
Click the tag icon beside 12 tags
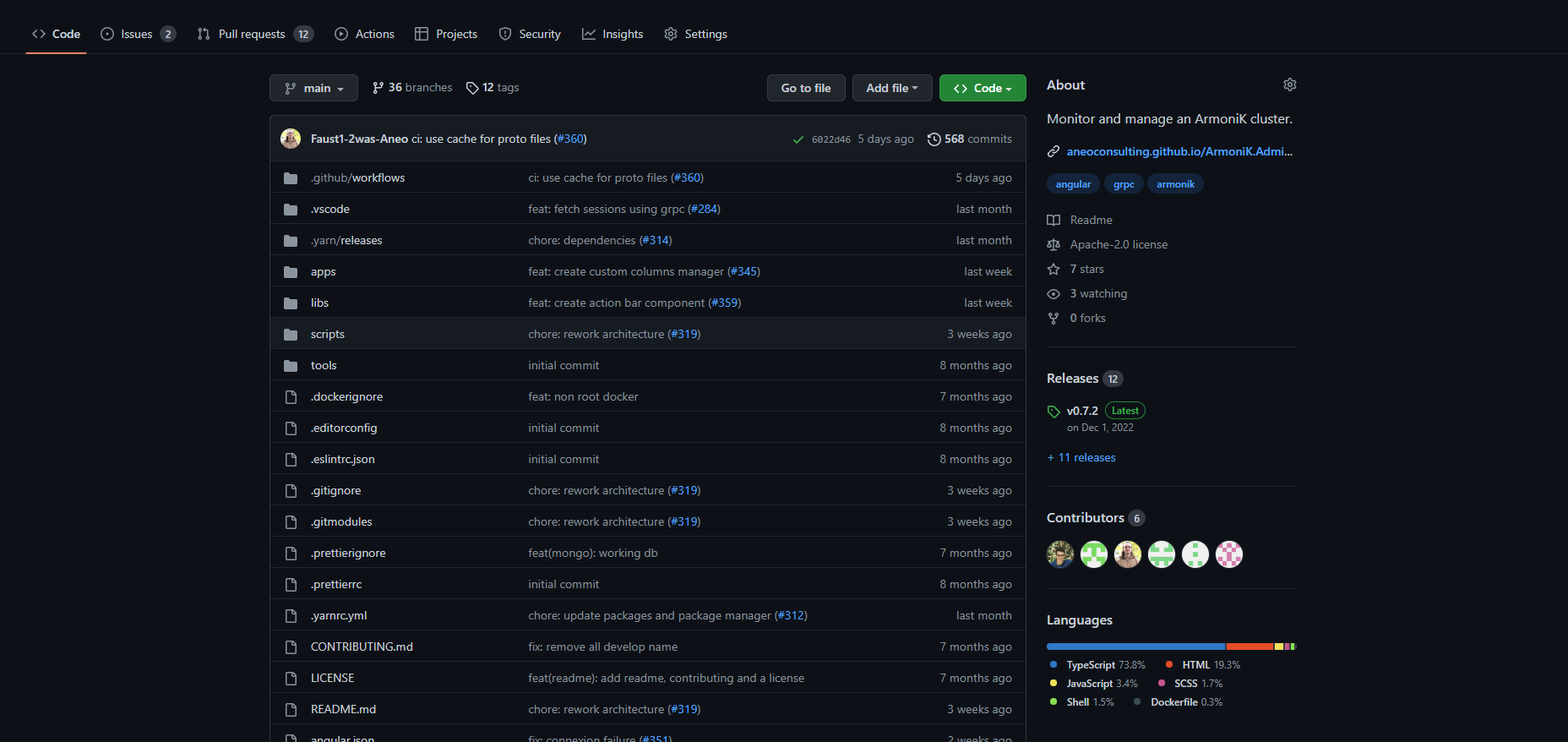tap(472, 88)
